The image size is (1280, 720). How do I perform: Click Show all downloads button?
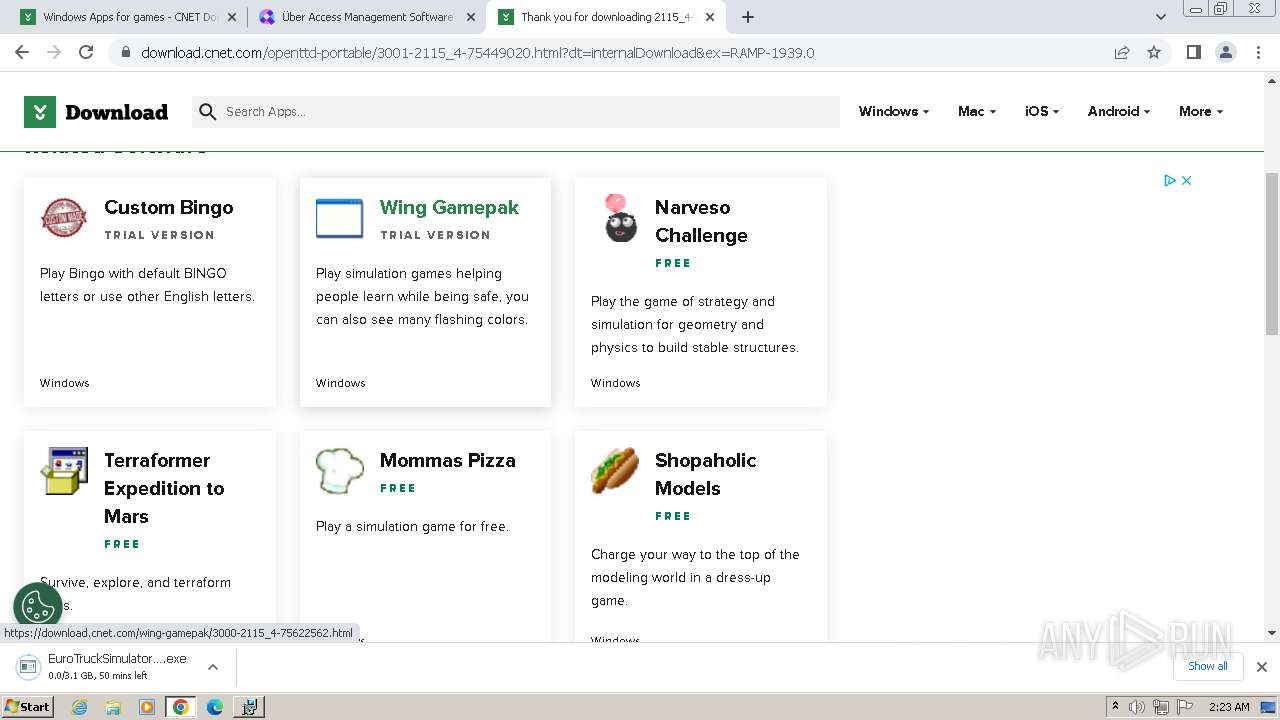click(1207, 666)
